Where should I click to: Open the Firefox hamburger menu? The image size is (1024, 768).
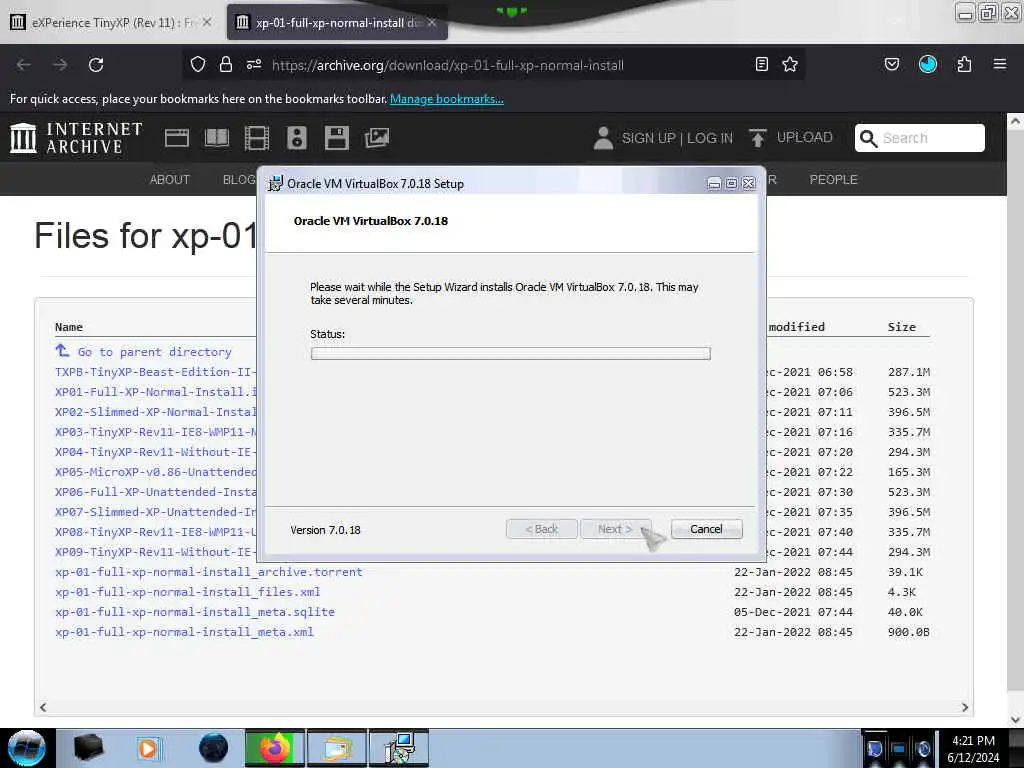(1000, 64)
